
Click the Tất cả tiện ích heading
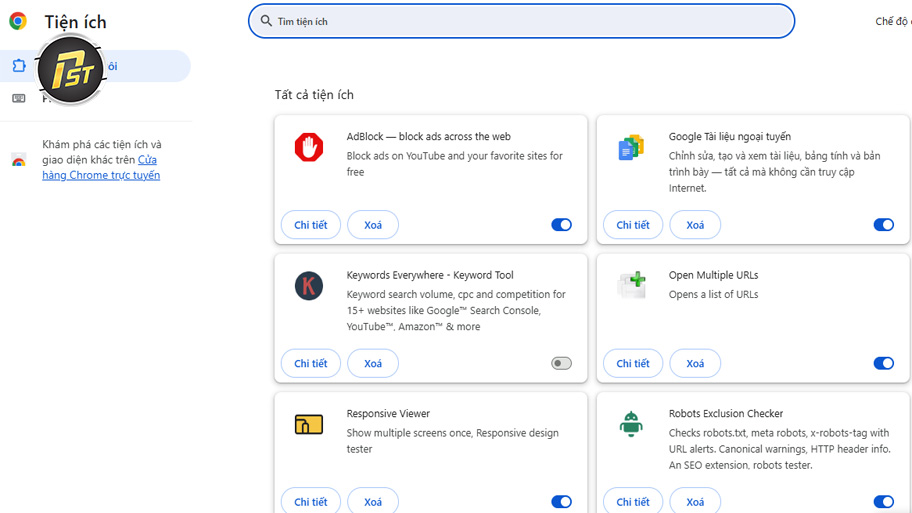pos(314,94)
